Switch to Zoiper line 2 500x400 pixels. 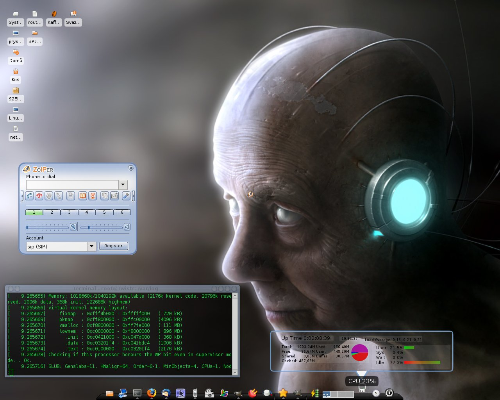click(x=52, y=212)
